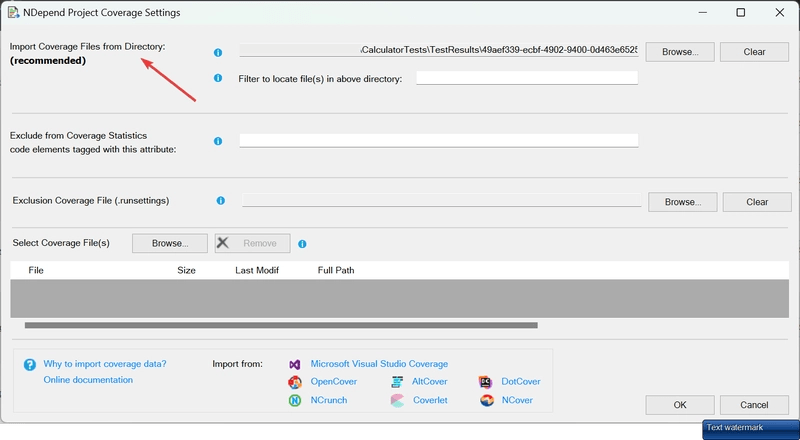Click info icon next to Filter to locate files
The image size is (800, 440).
point(218,78)
